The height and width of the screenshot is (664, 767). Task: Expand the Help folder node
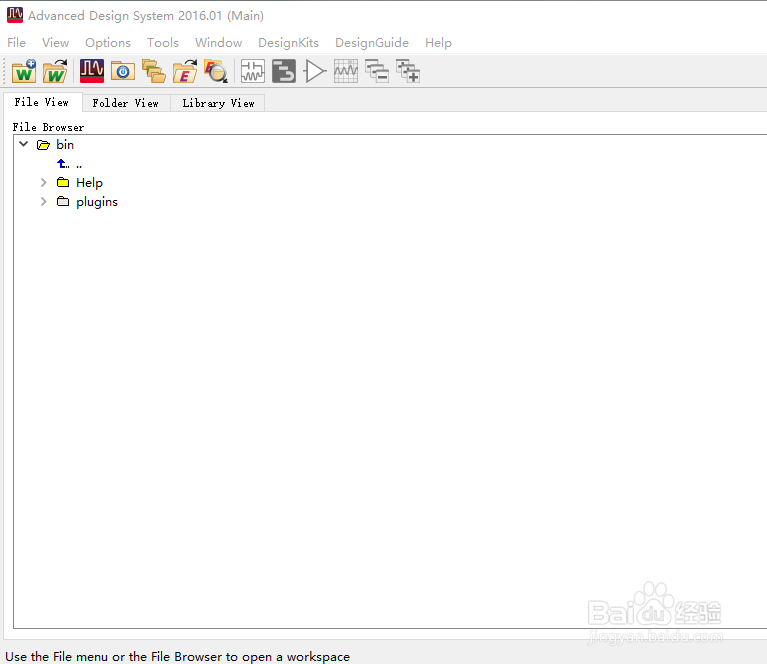tap(44, 183)
